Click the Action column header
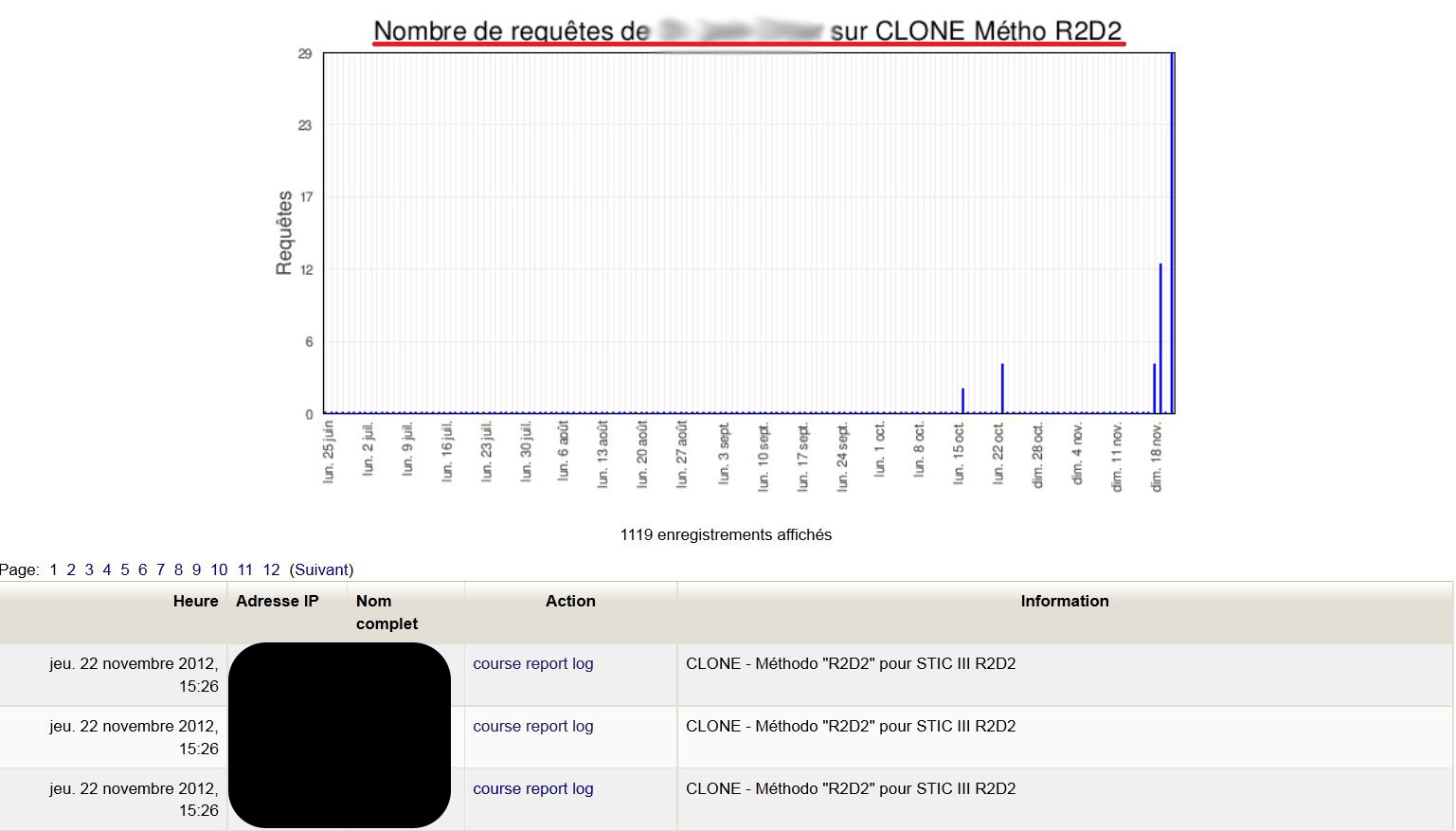The height and width of the screenshot is (831, 1456). pyautogui.click(x=570, y=601)
